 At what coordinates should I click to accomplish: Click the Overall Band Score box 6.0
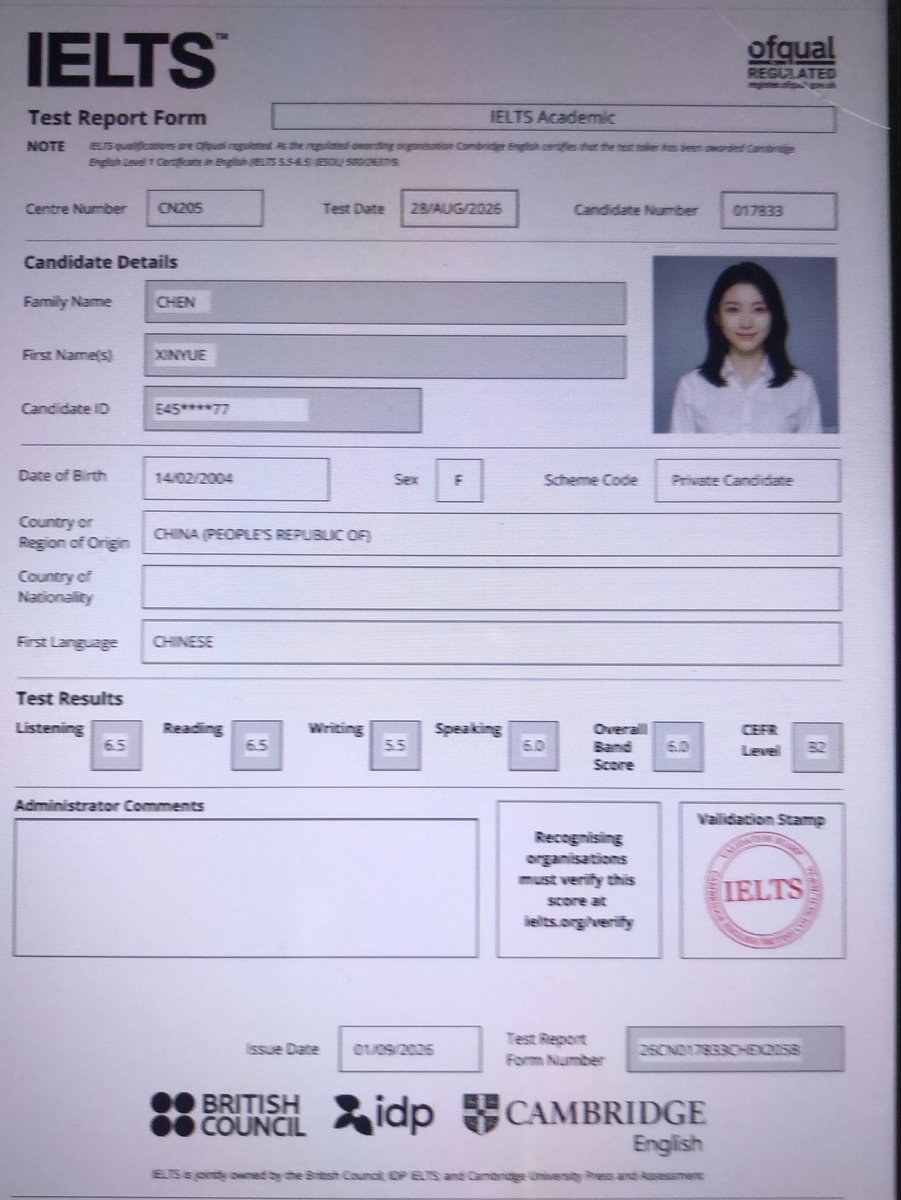[678, 747]
